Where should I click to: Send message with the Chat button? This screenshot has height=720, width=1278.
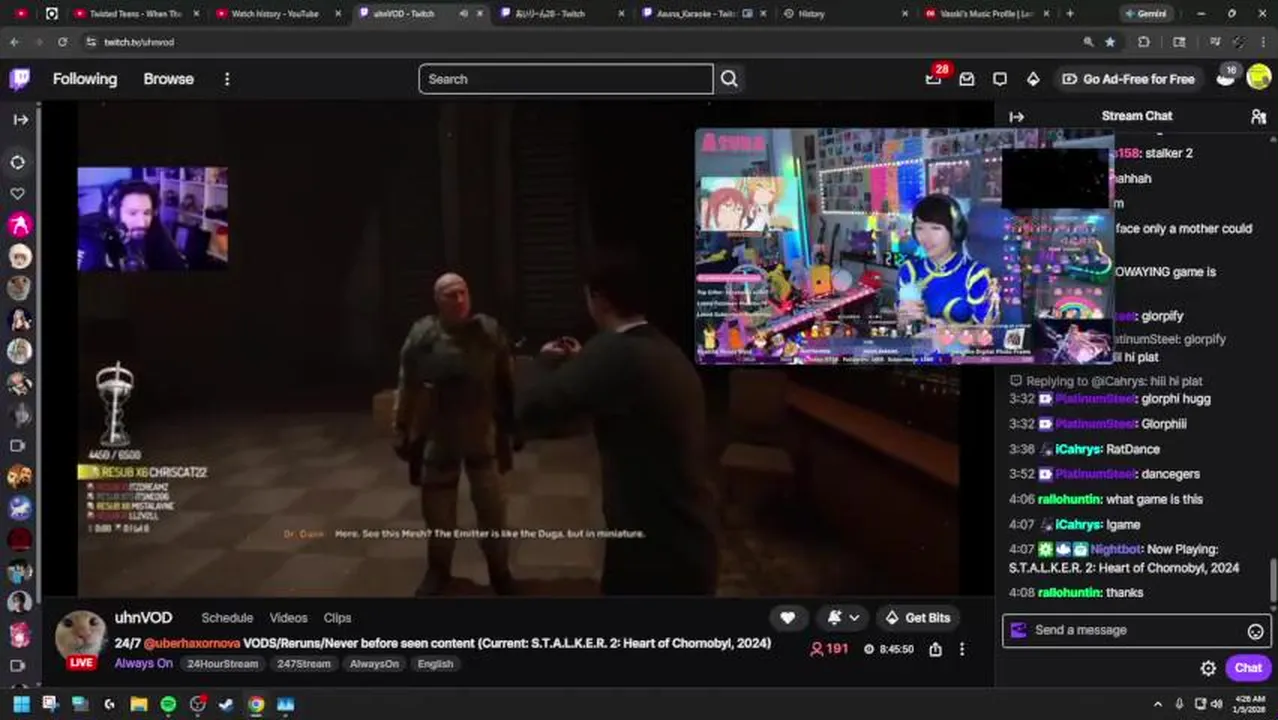[1247, 668]
